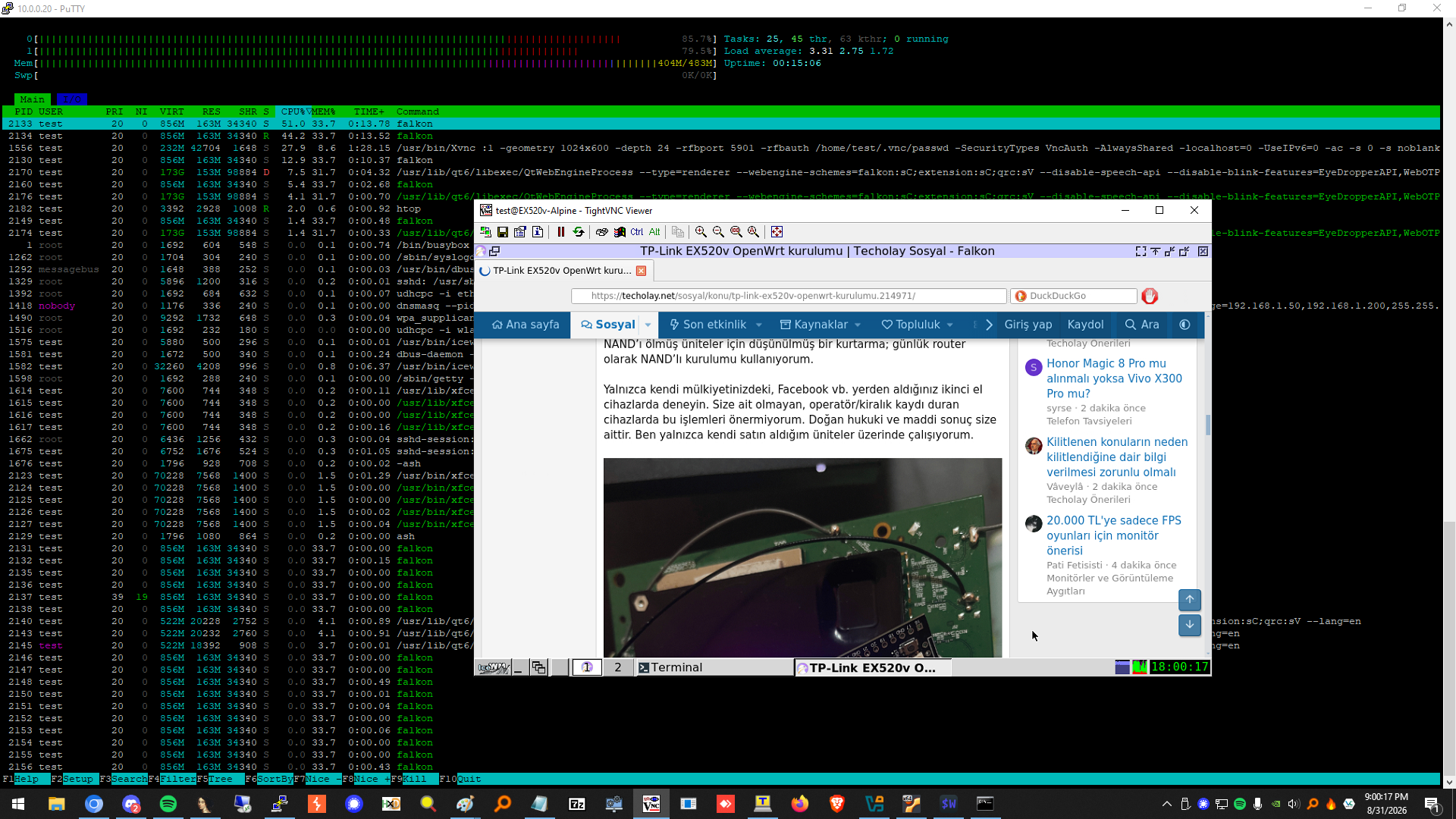
Task: Select Terminal in IceWM taskbar
Action: point(714,667)
